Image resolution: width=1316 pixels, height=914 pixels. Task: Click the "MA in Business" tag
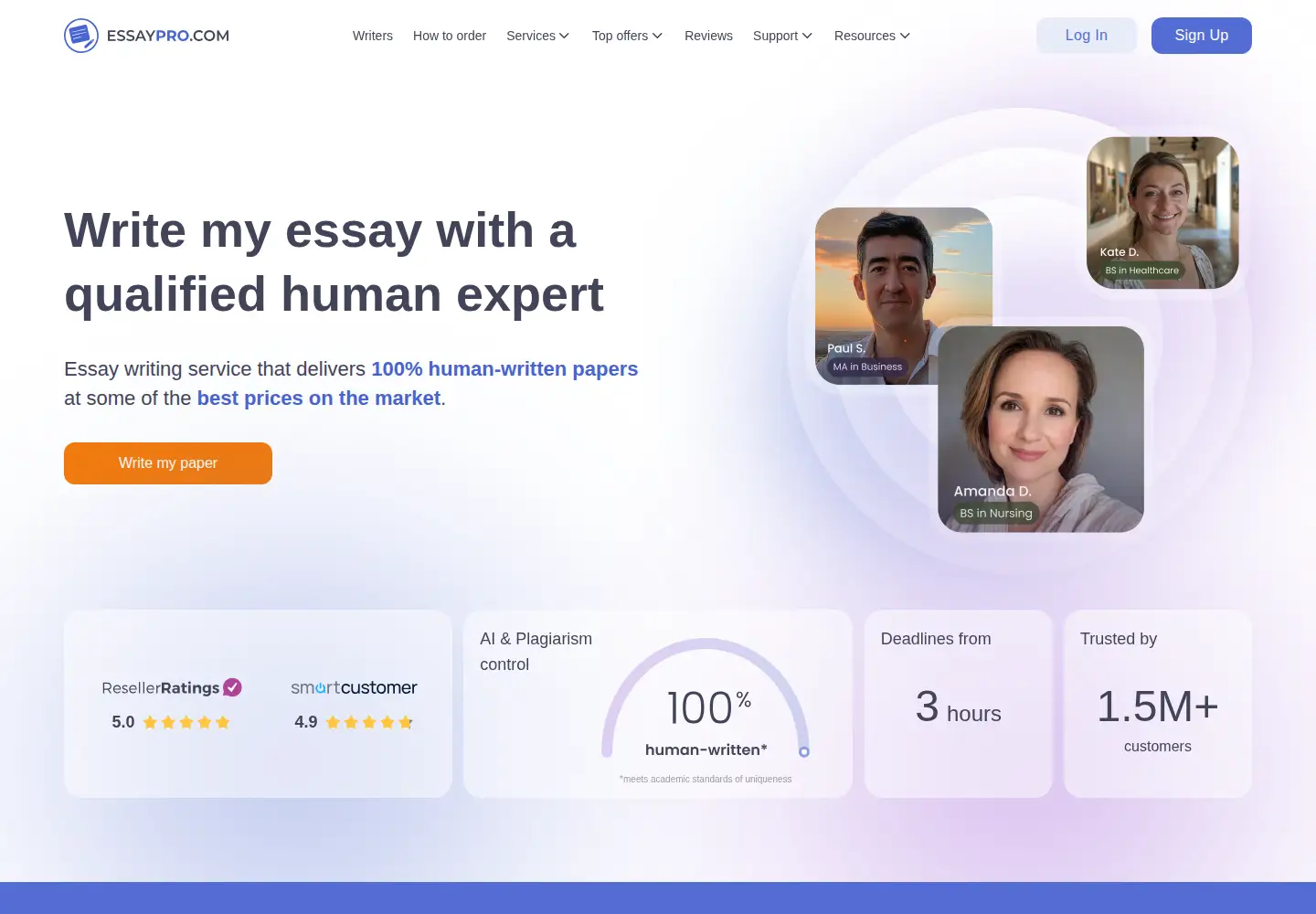(867, 367)
